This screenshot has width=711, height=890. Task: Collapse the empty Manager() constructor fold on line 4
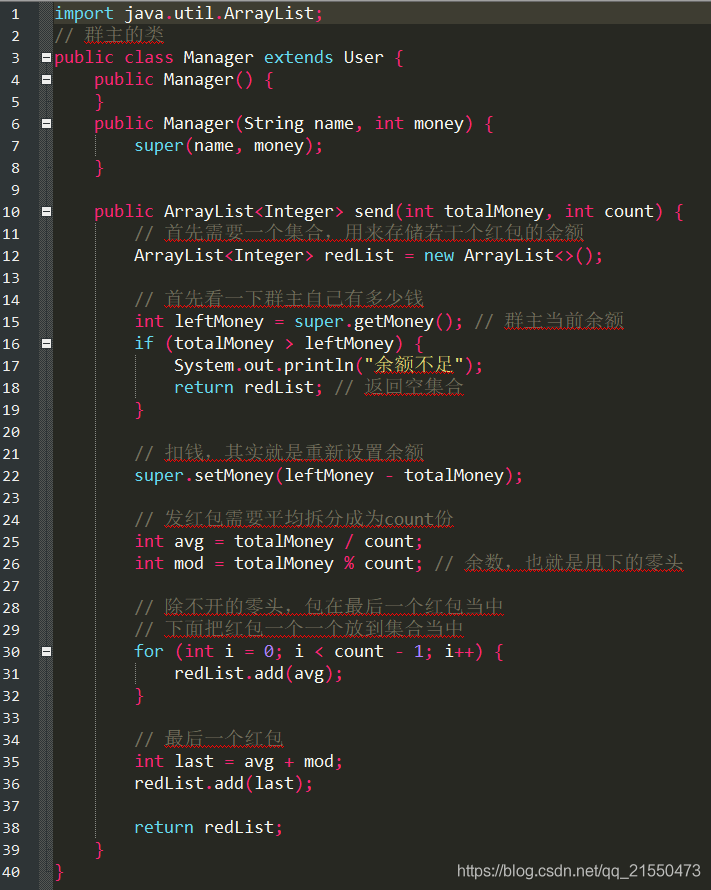click(x=47, y=79)
